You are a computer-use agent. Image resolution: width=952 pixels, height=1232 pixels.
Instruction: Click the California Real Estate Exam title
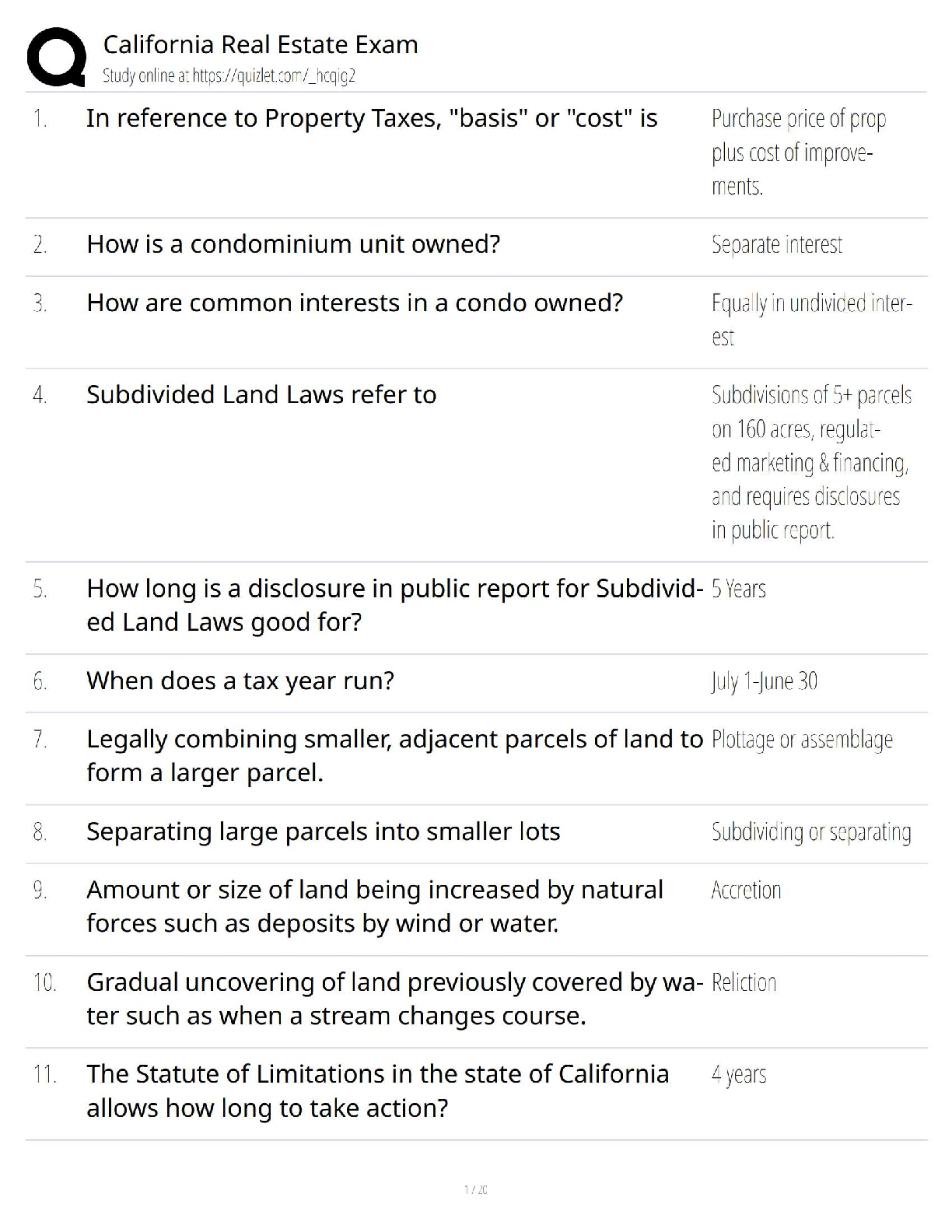(261, 44)
